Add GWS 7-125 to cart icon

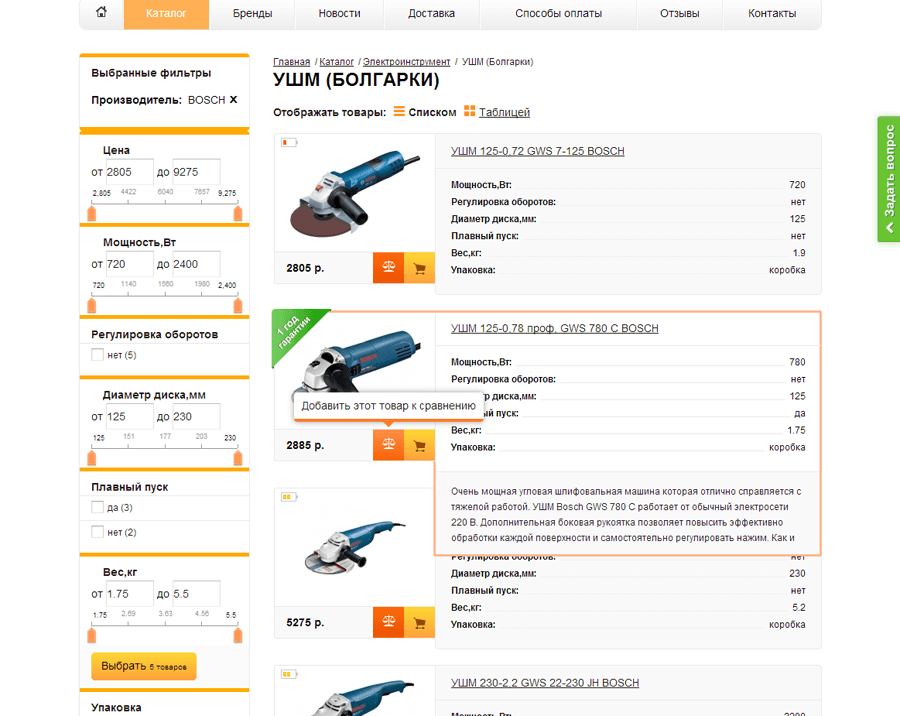[x=420, y=268]
